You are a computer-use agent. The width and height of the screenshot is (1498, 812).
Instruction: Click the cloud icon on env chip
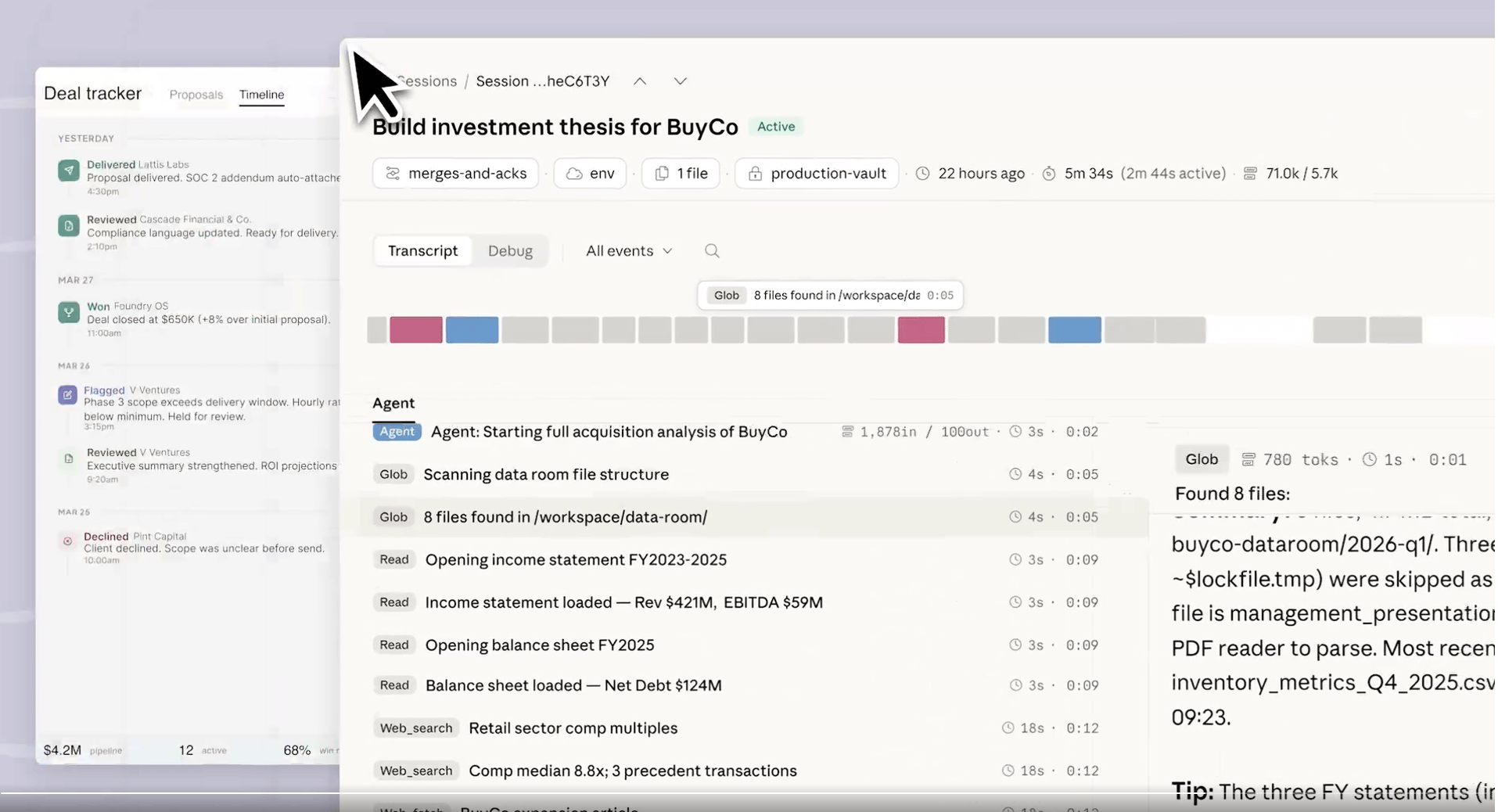(574, 174)
